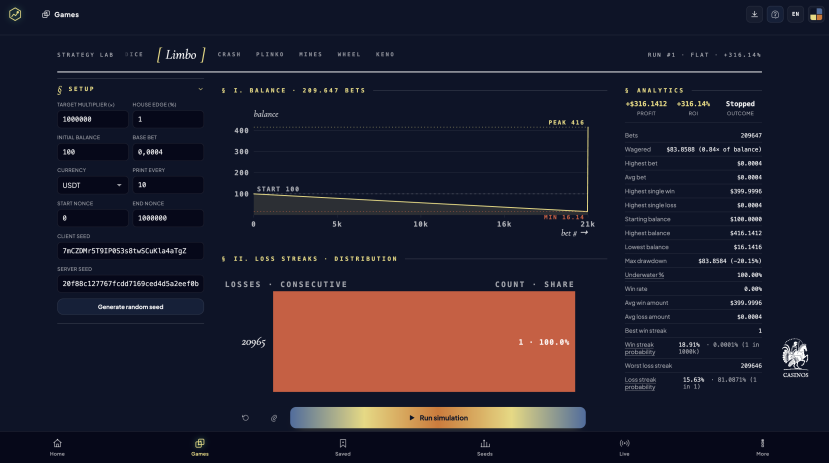Switch to the Plinko game tab
Screen dimensions: 829x463
(270, 54)
